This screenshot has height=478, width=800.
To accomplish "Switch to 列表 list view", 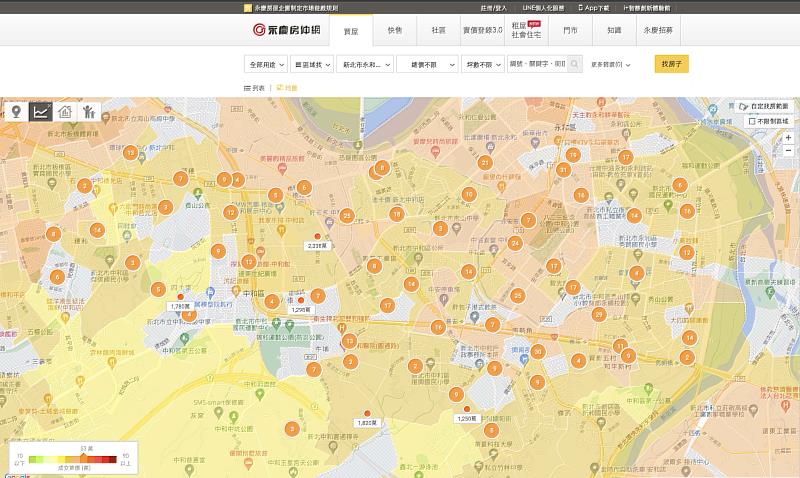I will point(255,88).
